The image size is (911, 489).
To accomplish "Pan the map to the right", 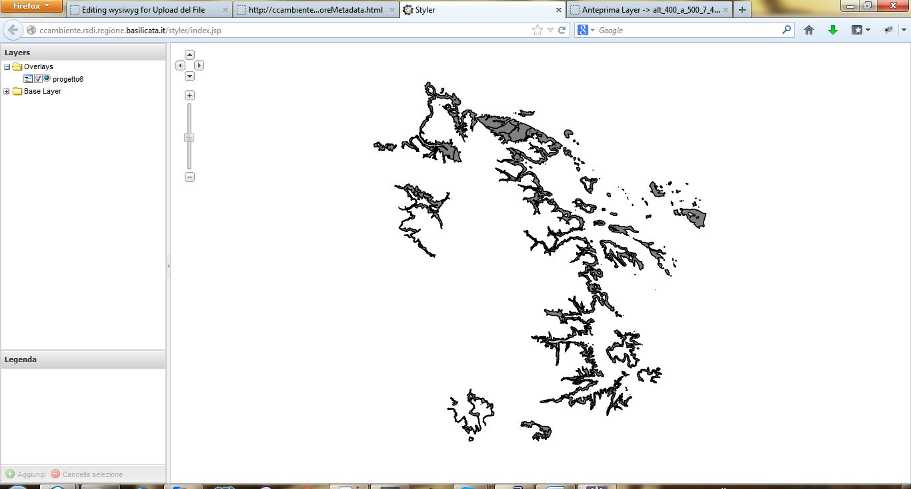I will [x=199, y=66].
